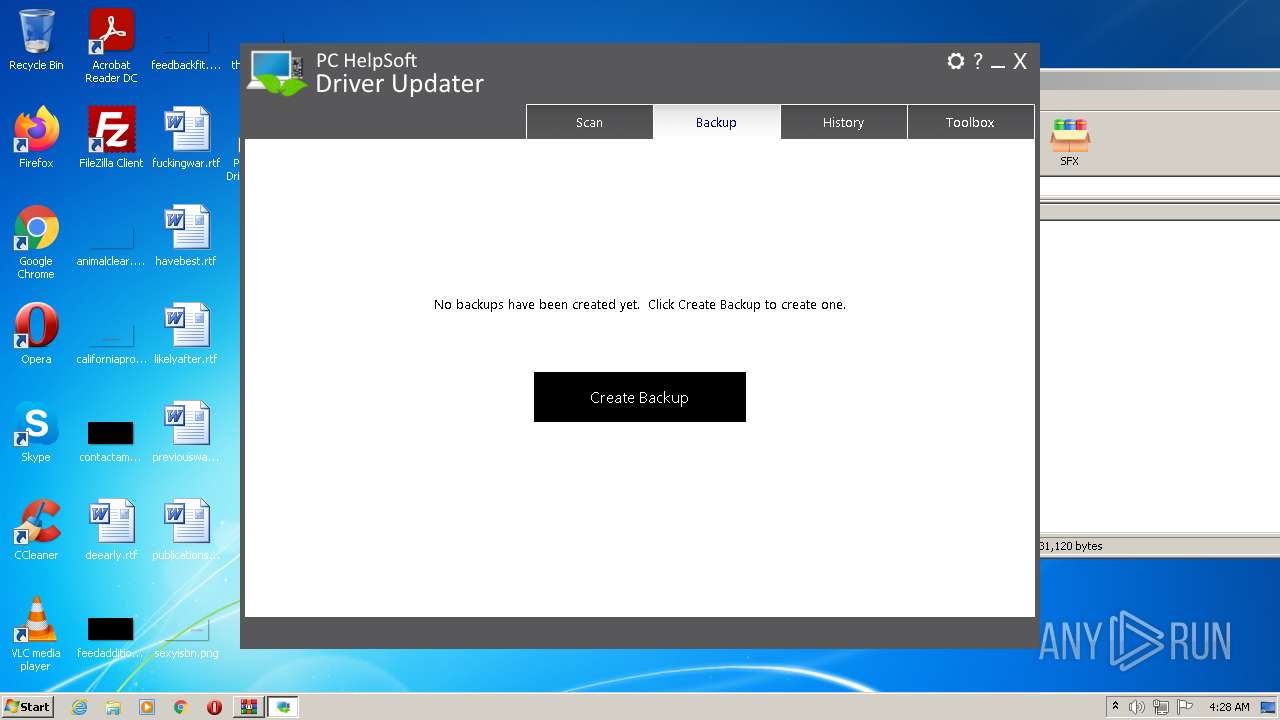Select the animalclear file icon
Image resolution: width=1280 pixels, height=720 pixels.
pos(111,245)
